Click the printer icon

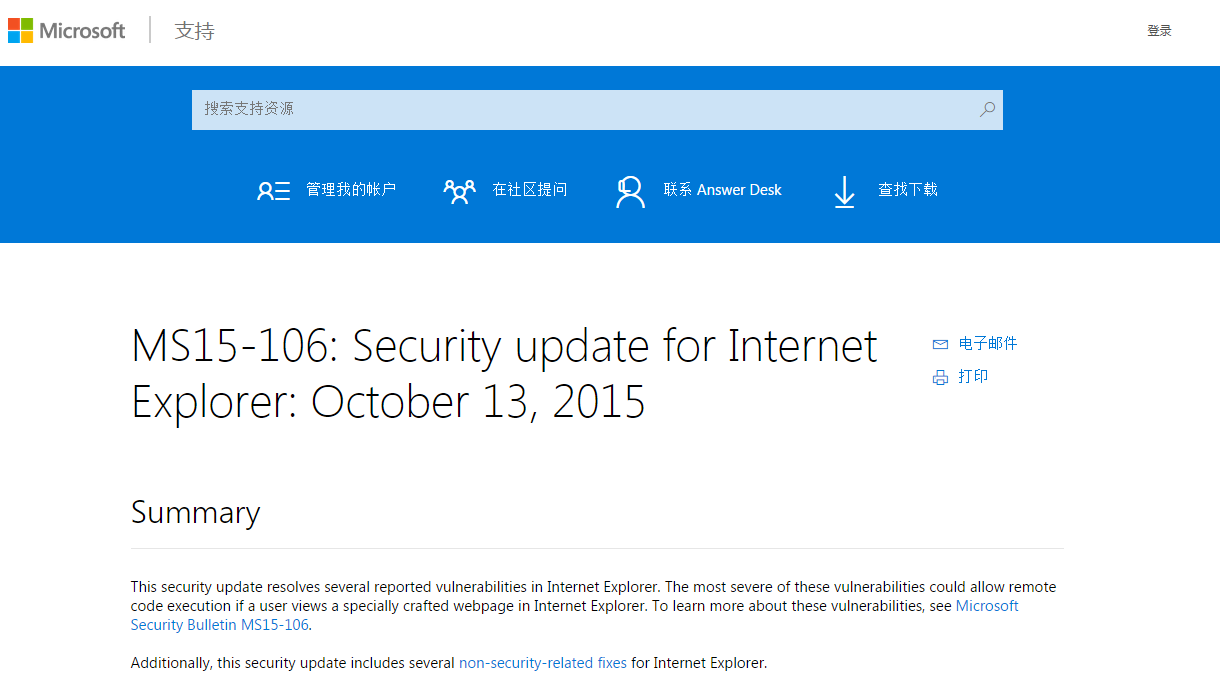tap(940, 377)
